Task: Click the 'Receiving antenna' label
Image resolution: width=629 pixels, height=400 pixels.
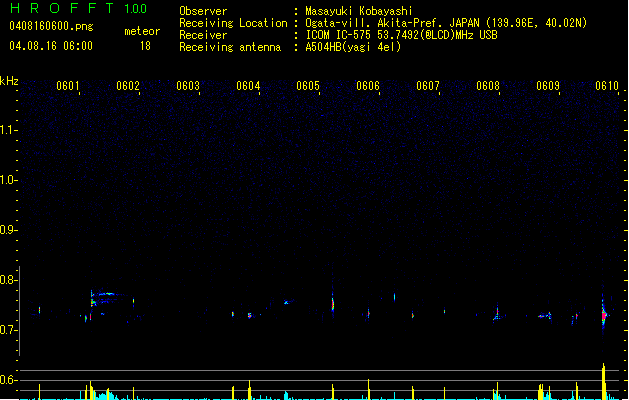Action: pyautogui.click(x=230, y=47)
